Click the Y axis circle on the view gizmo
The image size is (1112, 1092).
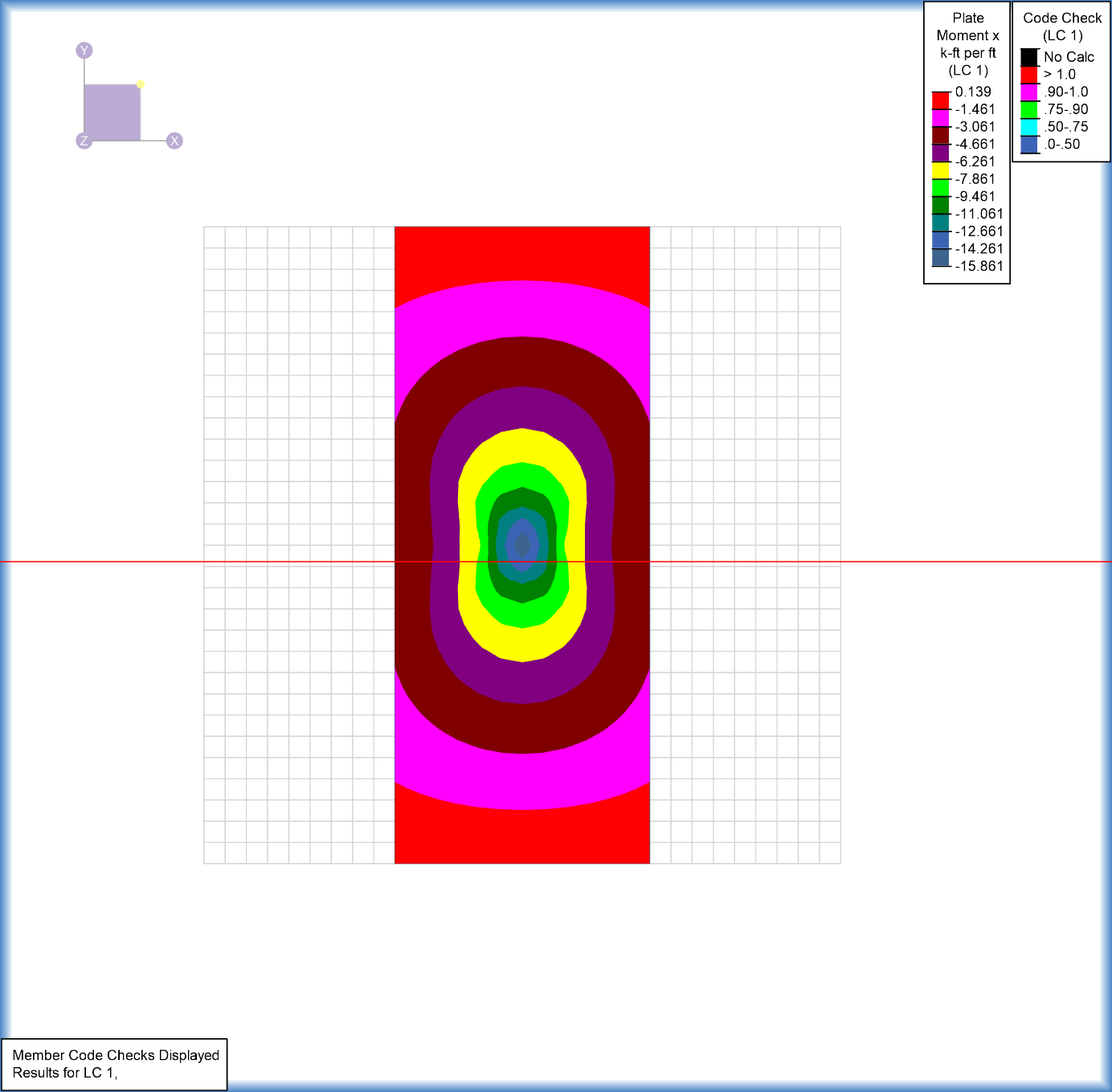[84, 51]
